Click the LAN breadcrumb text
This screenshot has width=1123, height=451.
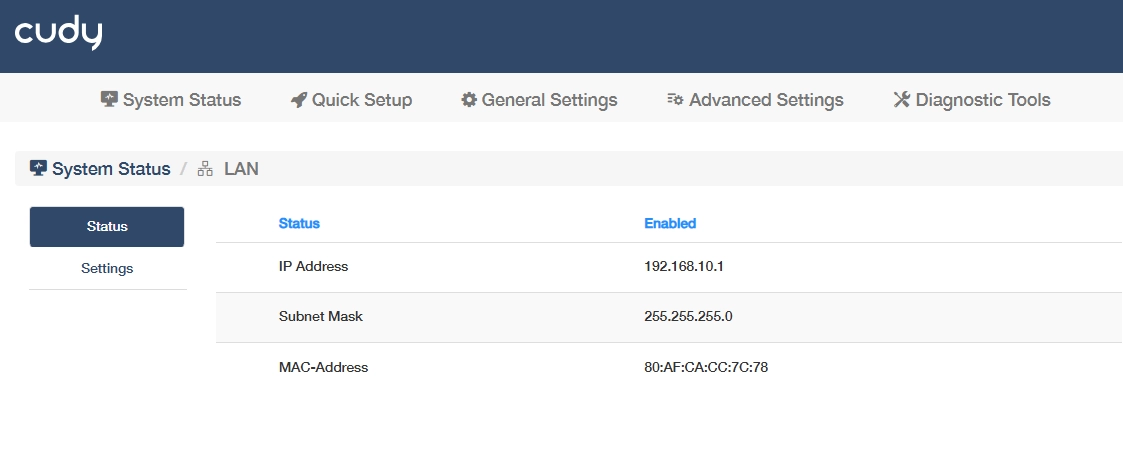(241, 169)
